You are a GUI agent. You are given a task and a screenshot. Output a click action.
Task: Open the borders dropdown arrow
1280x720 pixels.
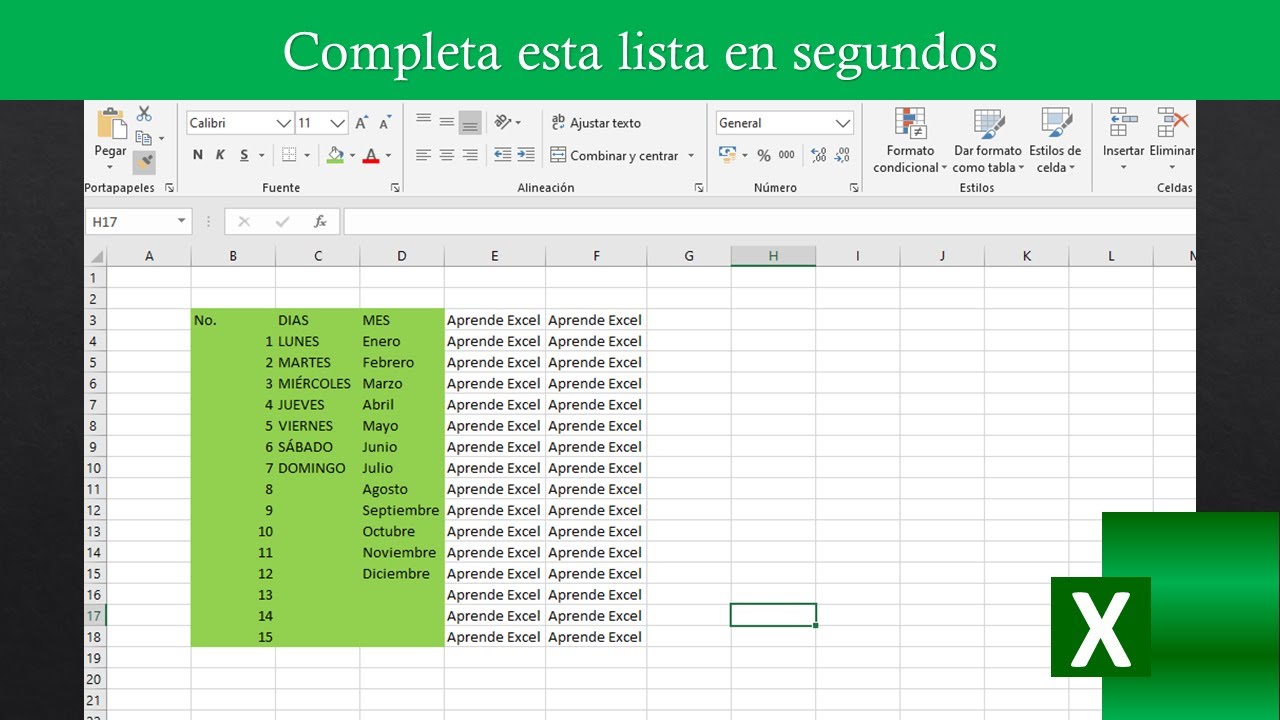307,156
